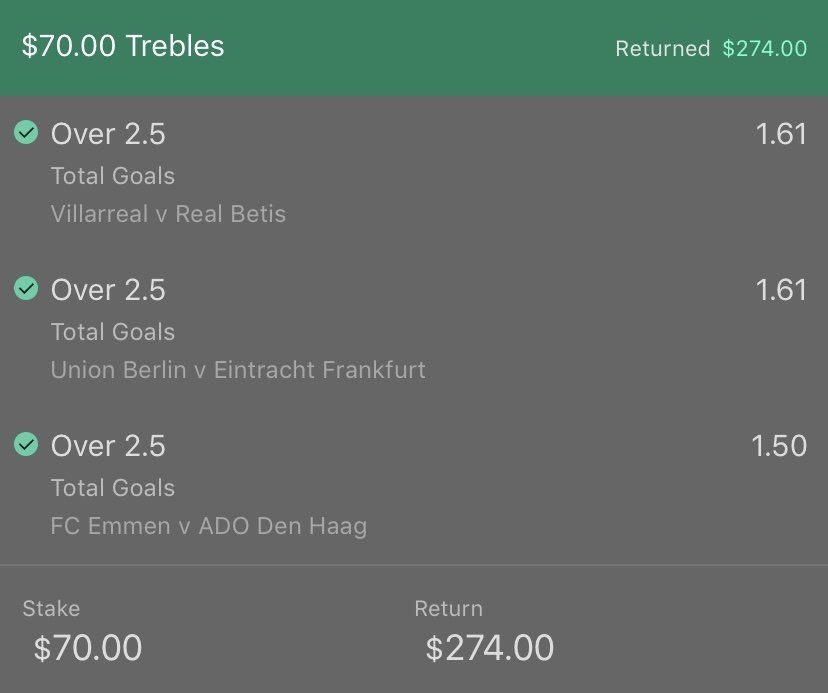Click the 1.61 odds for Villarreal match
828x693 pixels.
click(781, 134)
